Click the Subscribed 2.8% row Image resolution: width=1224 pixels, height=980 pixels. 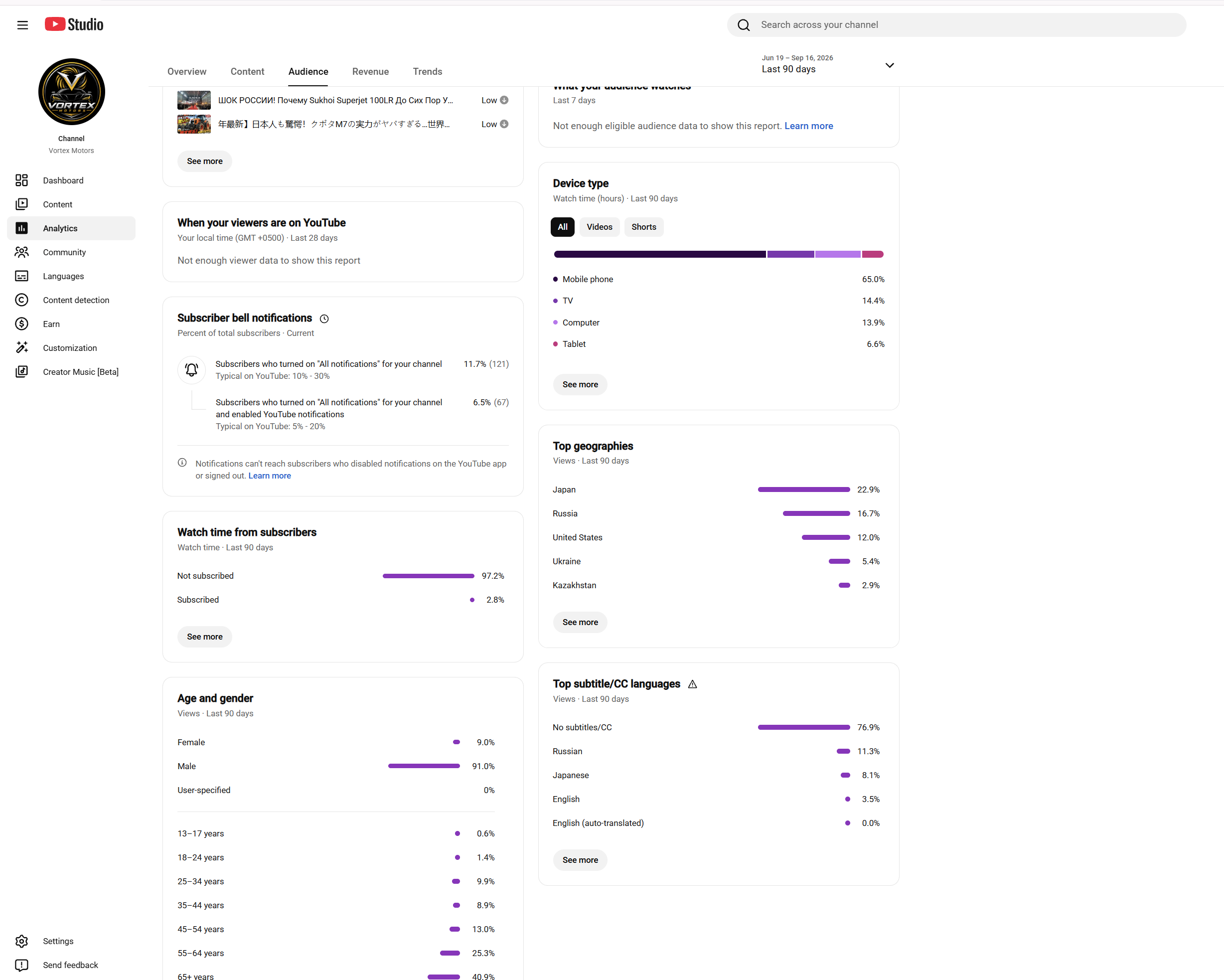click(340, 600)
